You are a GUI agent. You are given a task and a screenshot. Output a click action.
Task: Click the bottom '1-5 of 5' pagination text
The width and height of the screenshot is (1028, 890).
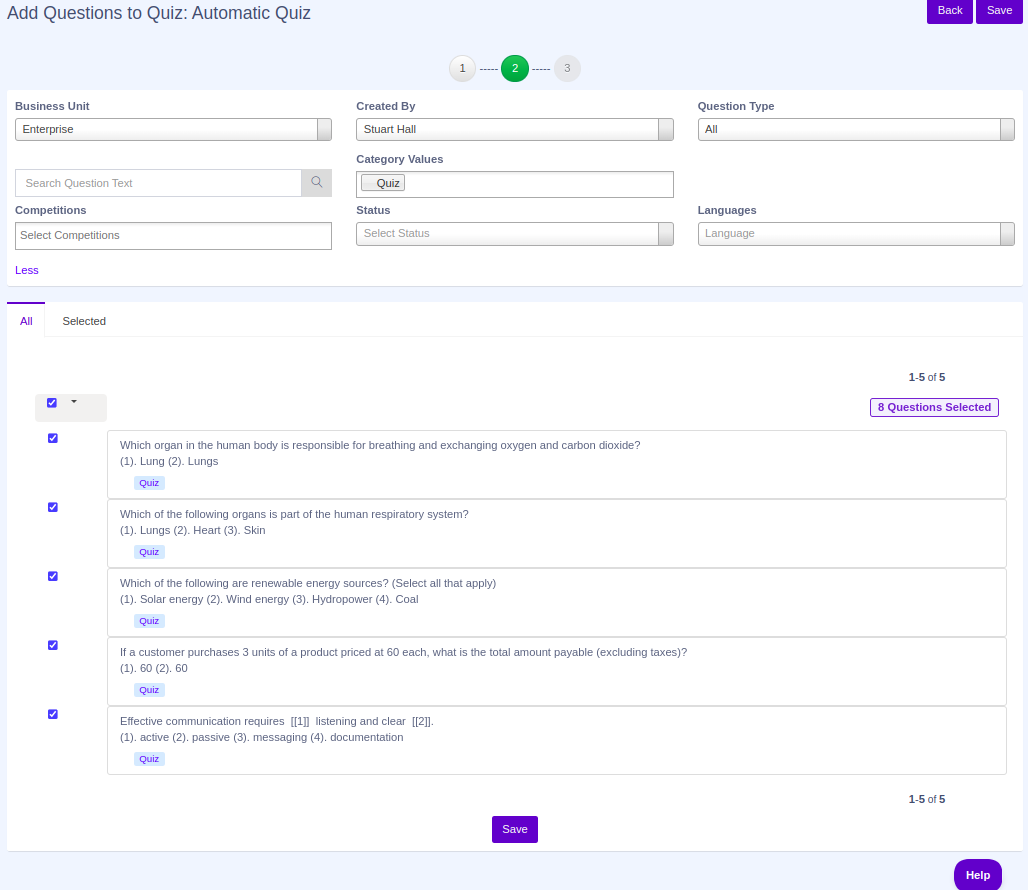926,800
